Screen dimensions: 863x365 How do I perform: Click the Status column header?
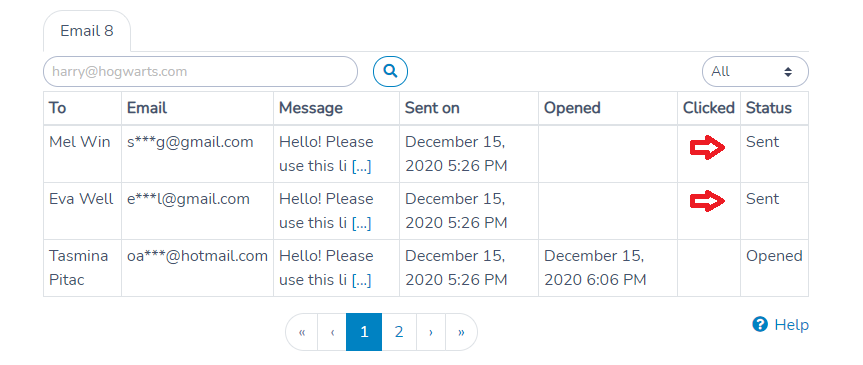tap(769, 108)
